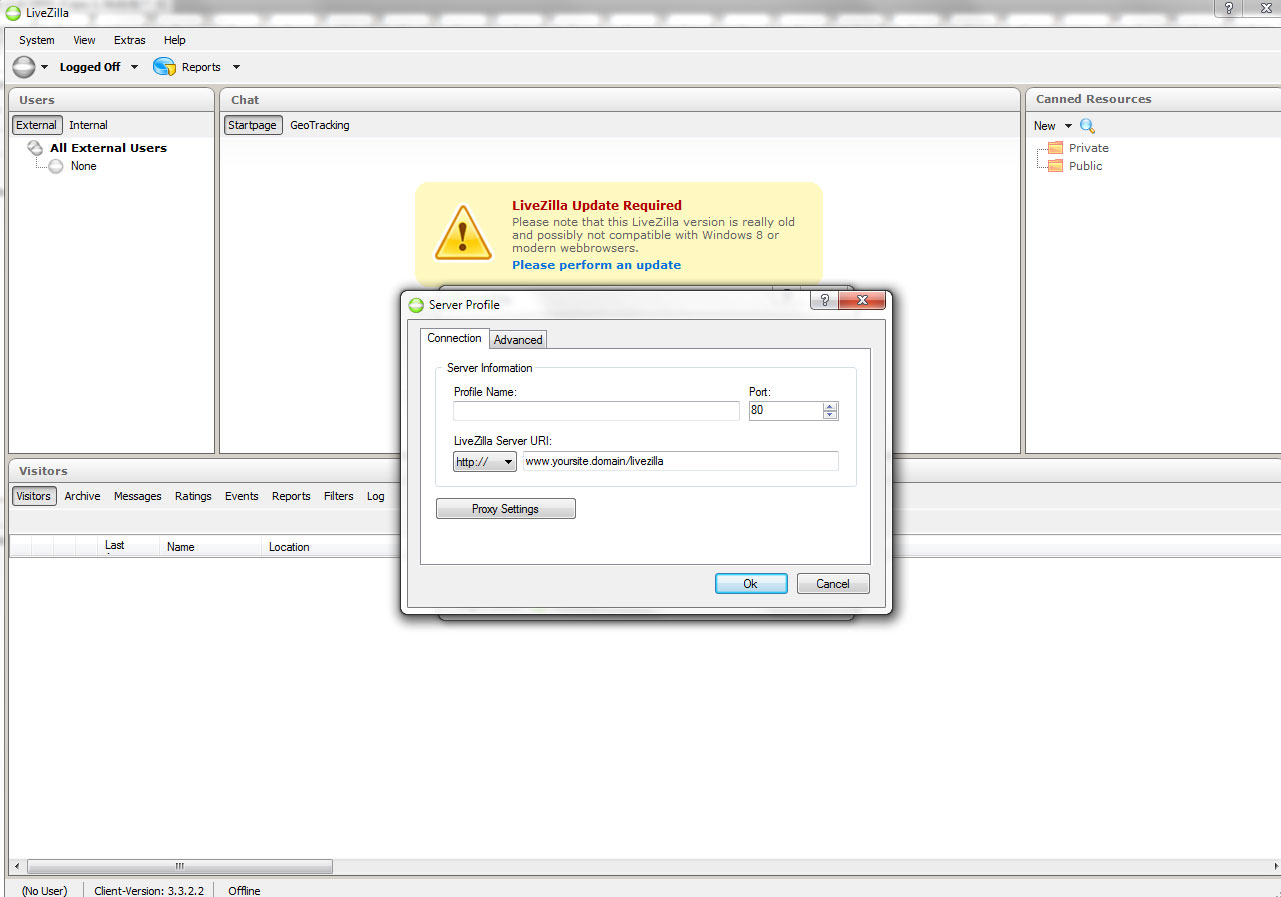
Task: Click the Reports toolbar icon
Action: coord(164,67)
